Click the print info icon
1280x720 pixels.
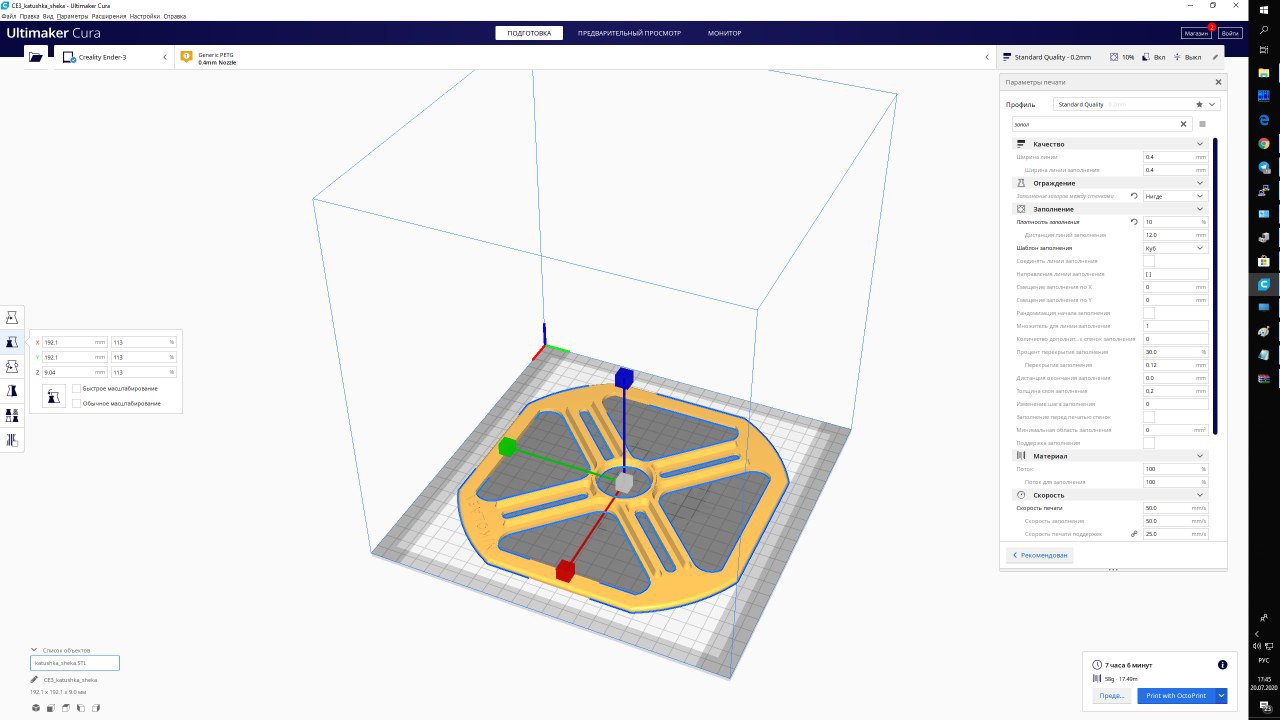pyautogui.click(x=1222, y=664)
